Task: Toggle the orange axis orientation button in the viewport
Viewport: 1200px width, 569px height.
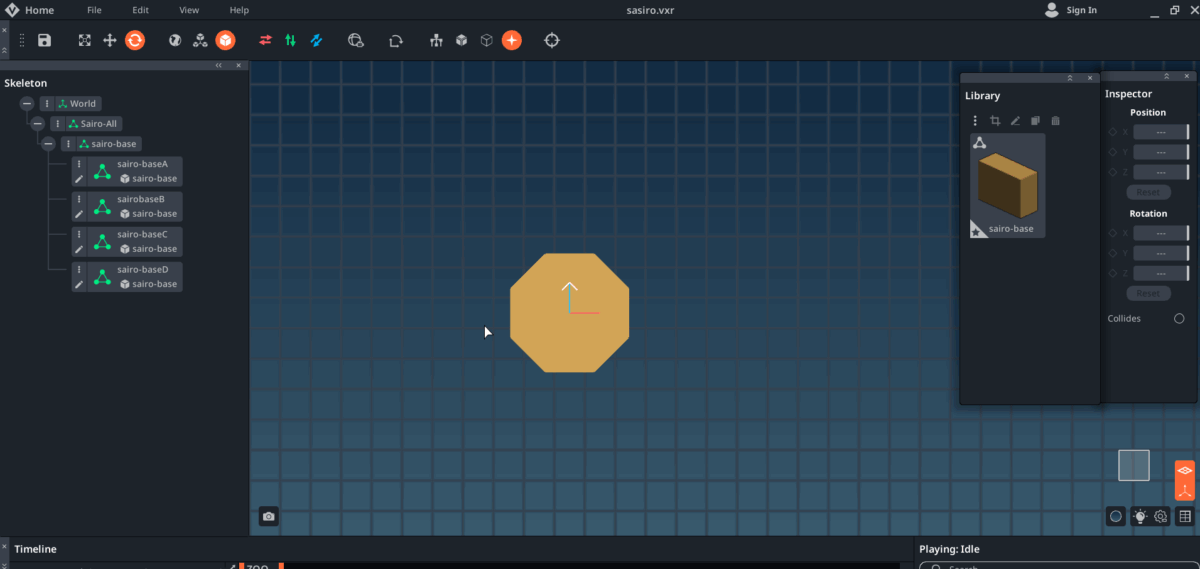Action: 1184,490
